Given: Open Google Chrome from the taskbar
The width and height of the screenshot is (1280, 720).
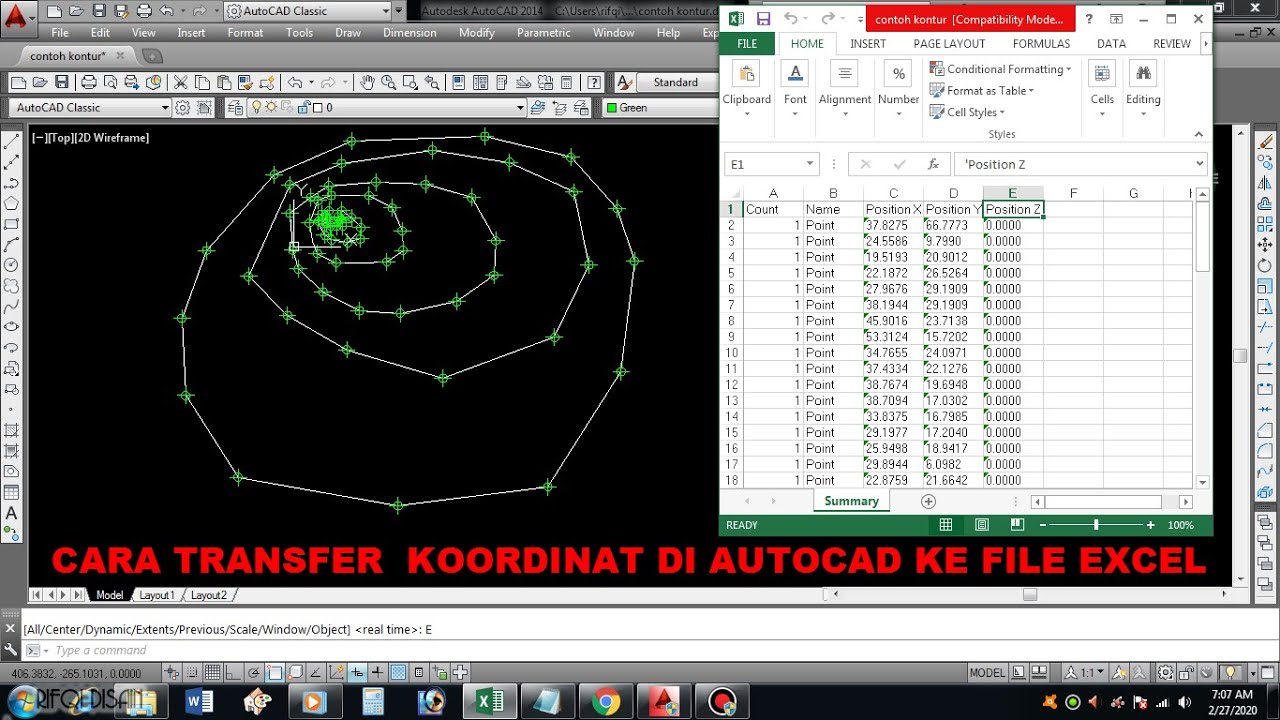Looking at the screenshot, I should (x=605, y=702).
